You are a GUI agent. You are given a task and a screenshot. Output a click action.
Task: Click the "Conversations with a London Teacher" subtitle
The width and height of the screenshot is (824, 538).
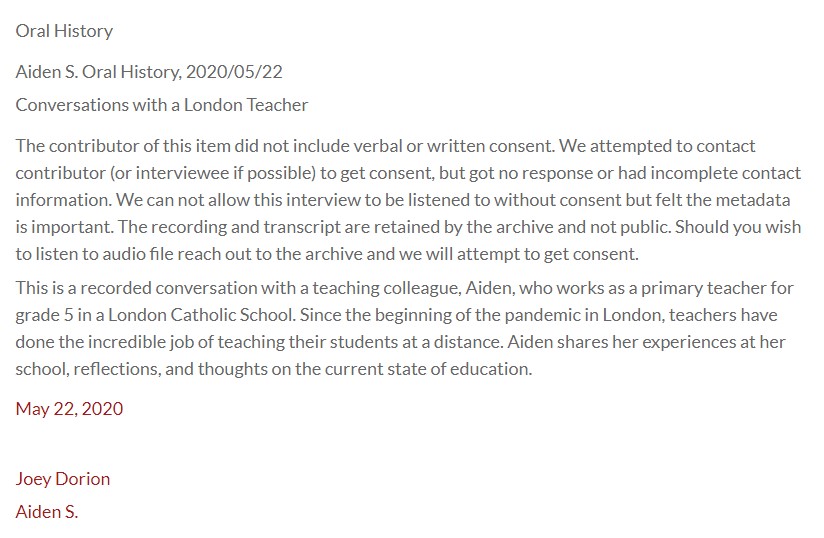click(x=162, y=104)
